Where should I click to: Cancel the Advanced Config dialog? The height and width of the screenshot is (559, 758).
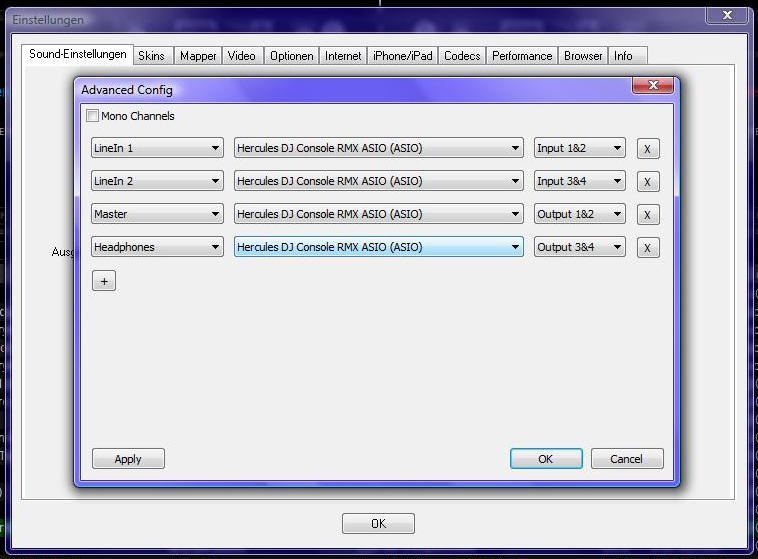click(627, 458)
